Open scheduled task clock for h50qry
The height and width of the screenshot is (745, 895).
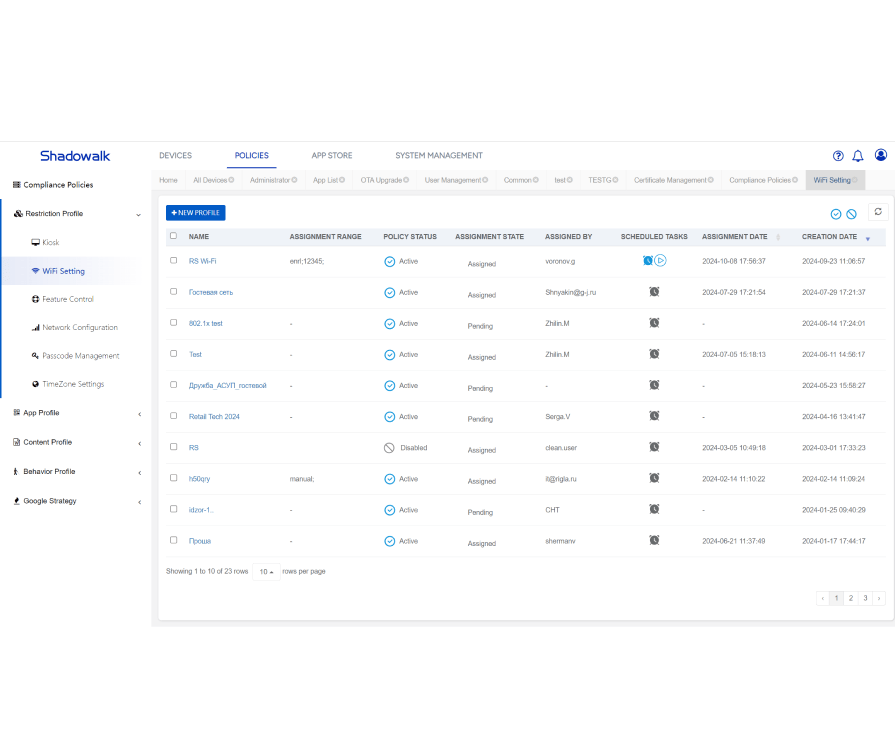(x=654, y=478)
